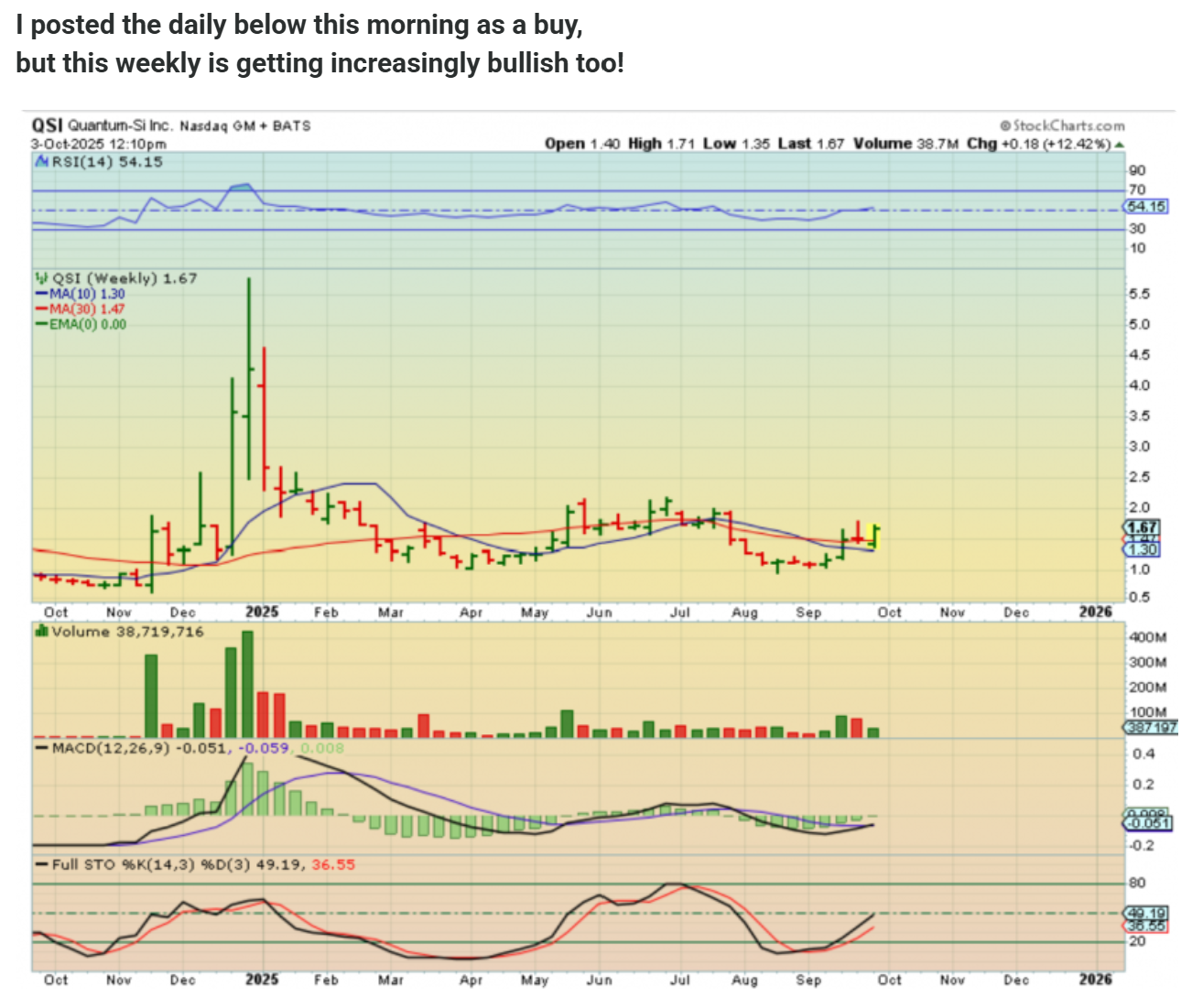Click the 49.19 tag on stochastic axis

pyautogui.click(x=1146, y=913)
